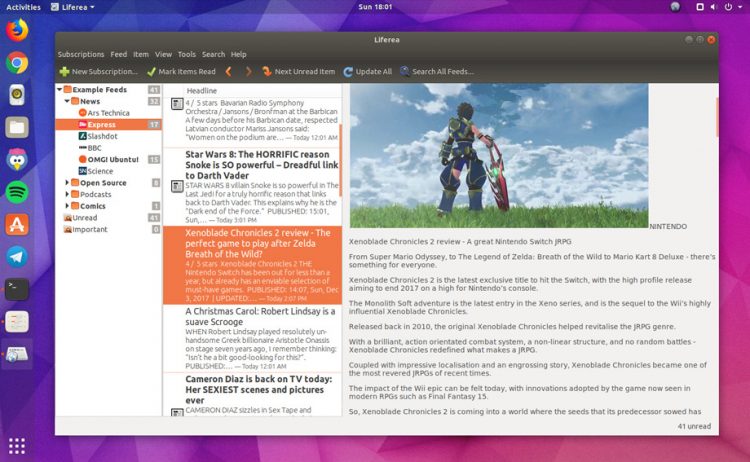
Task: Click the volume icon in top bar
Action: [x=713, y=7]
